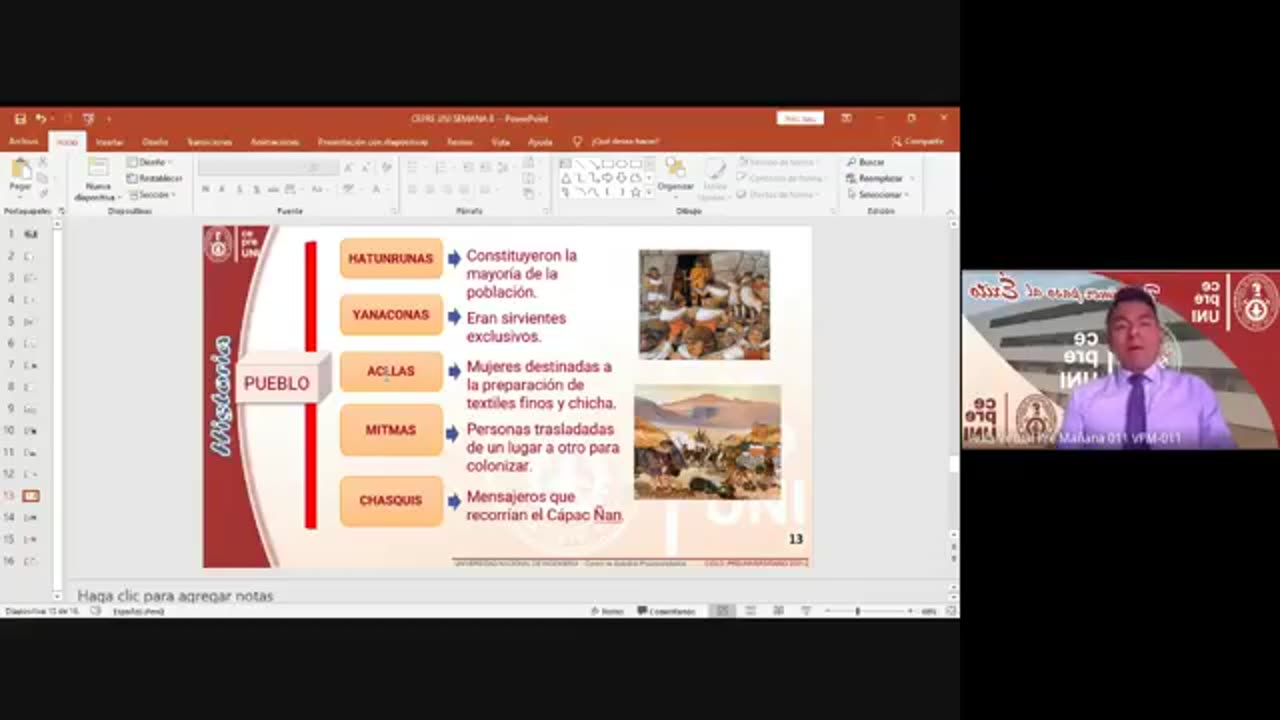Viewport: 1280px width, 720px height.
Task: Click the Comentarios button in status bar
Action: point(666,611)
